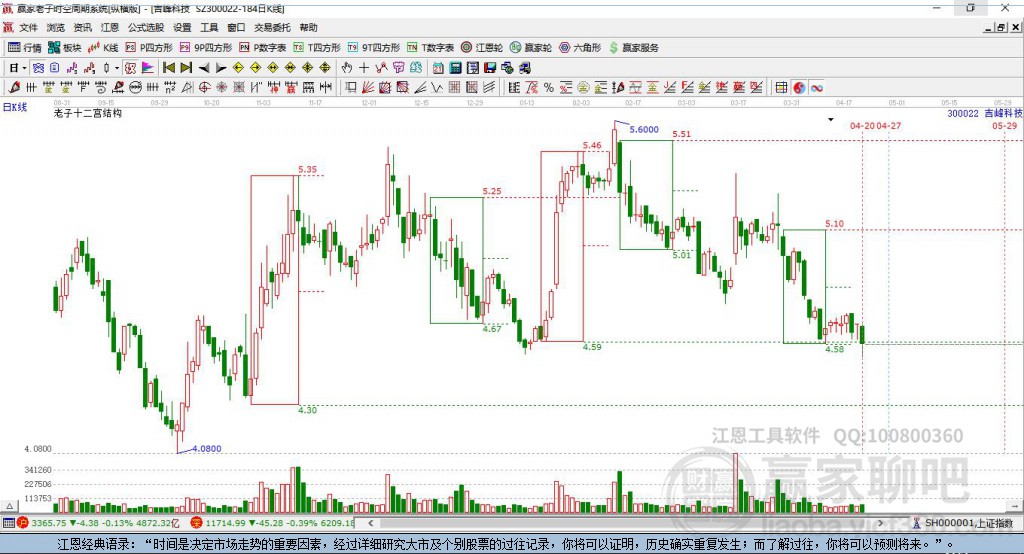Viewport: 1024px width, 554px height.
Task: Click the 11714.99 index value
Action: point(225,523)
